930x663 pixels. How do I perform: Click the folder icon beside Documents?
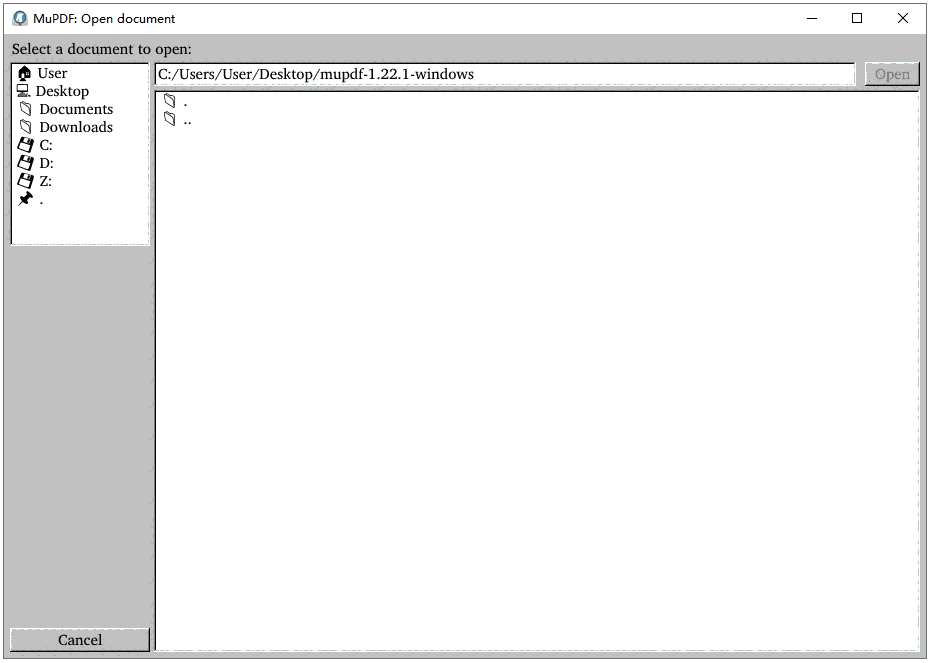24,108
